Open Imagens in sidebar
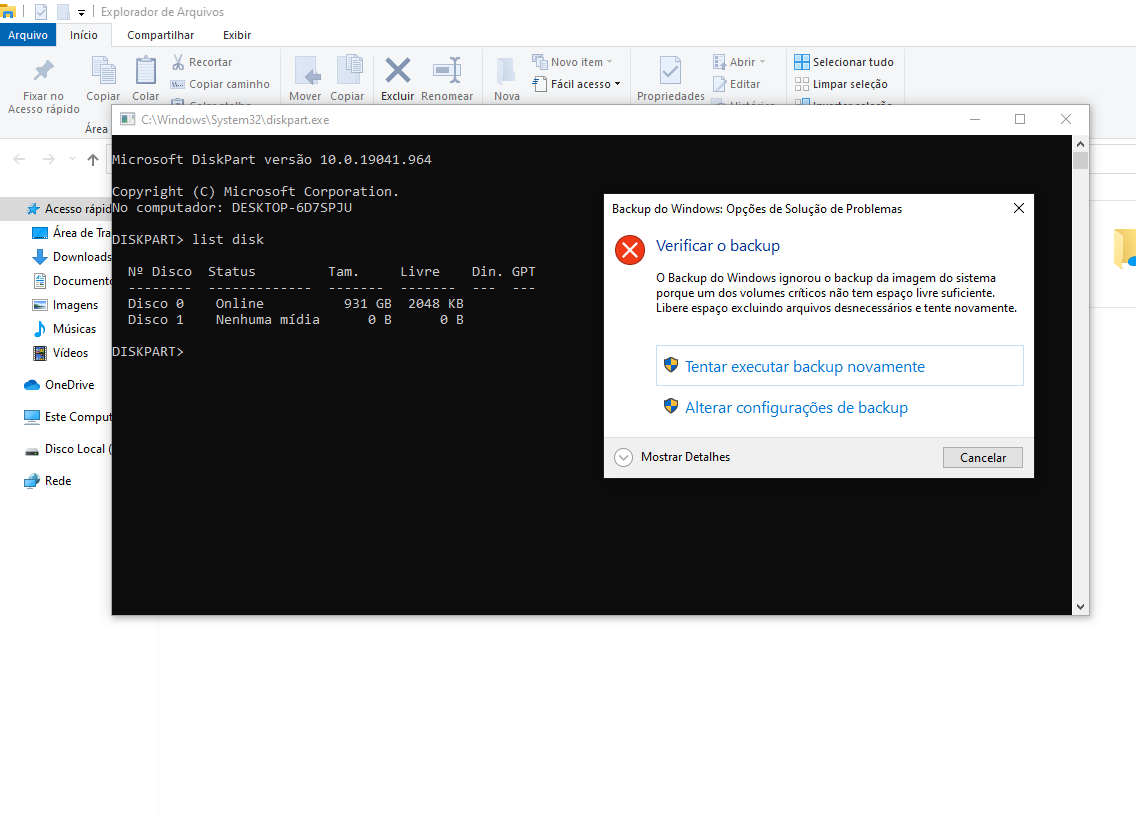 click(x=65, y=305)
